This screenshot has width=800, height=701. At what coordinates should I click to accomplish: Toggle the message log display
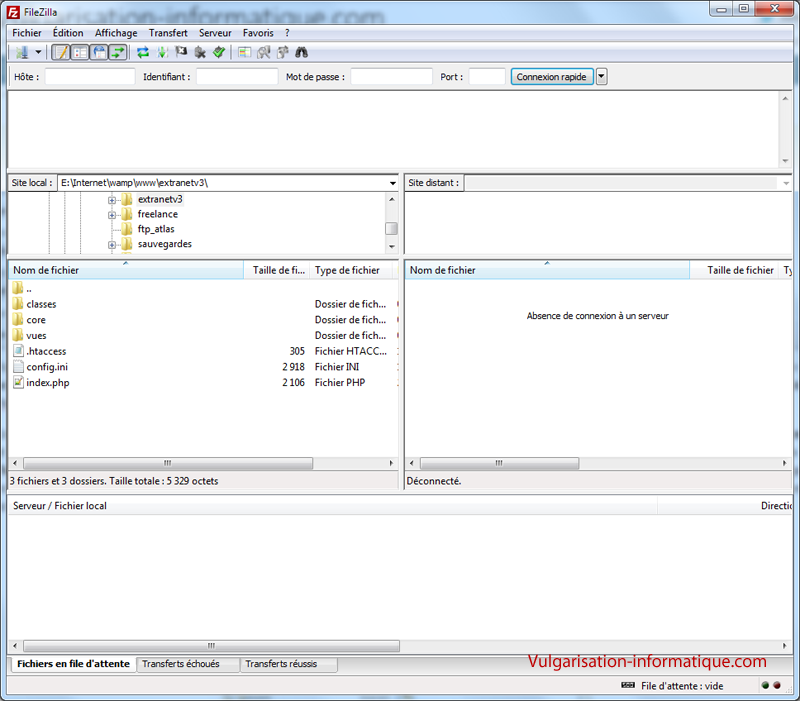pos(60,52)
